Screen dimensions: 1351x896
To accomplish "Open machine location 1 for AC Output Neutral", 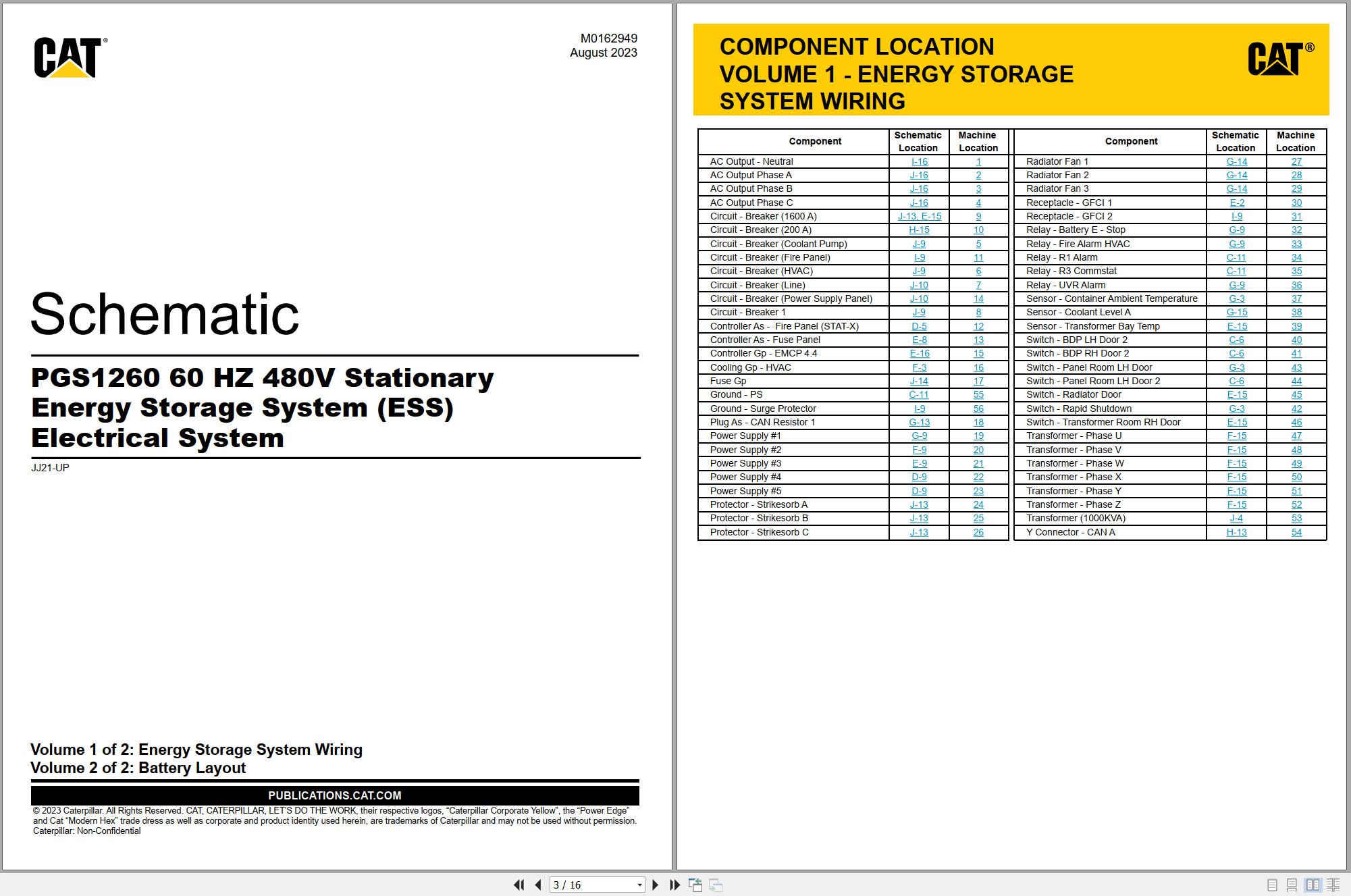I will click(x=978, y=161).
